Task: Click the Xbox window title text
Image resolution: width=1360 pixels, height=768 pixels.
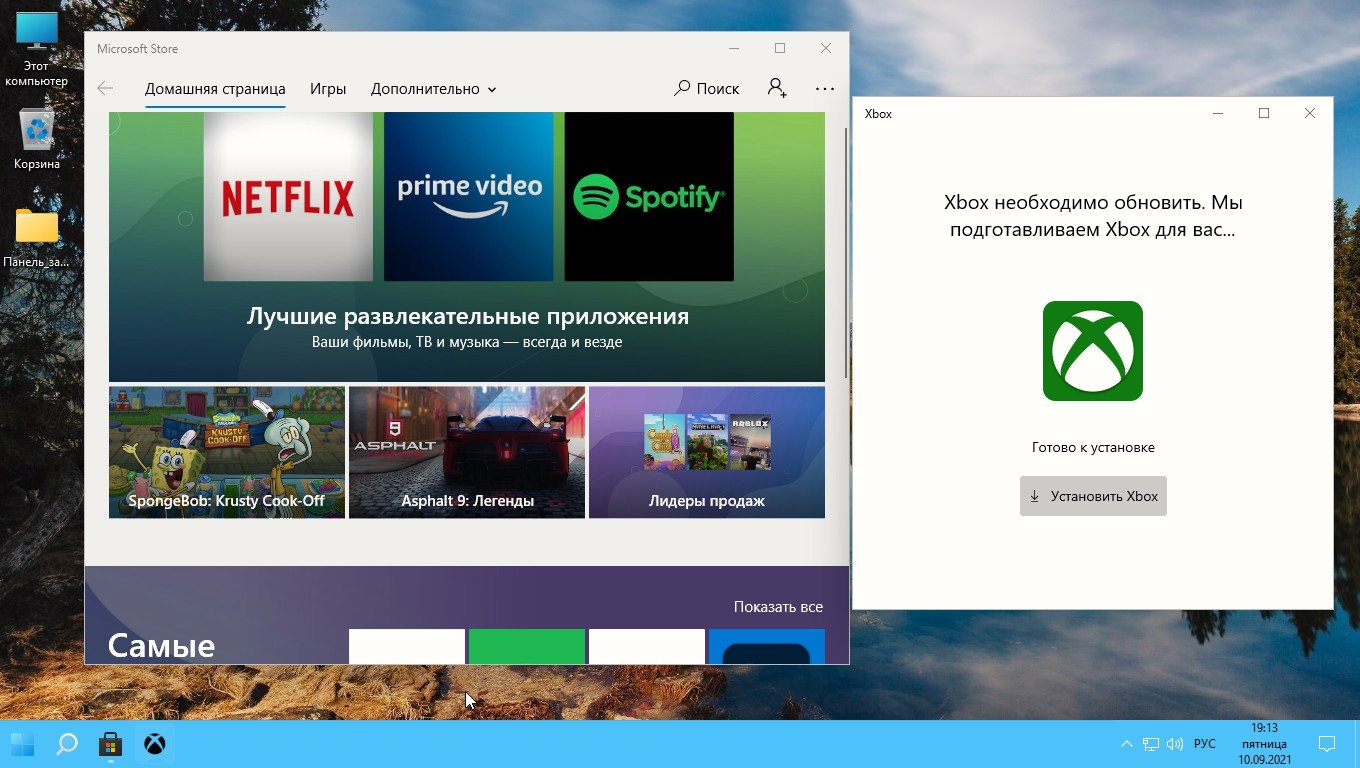Action: [x=878, y=114]
